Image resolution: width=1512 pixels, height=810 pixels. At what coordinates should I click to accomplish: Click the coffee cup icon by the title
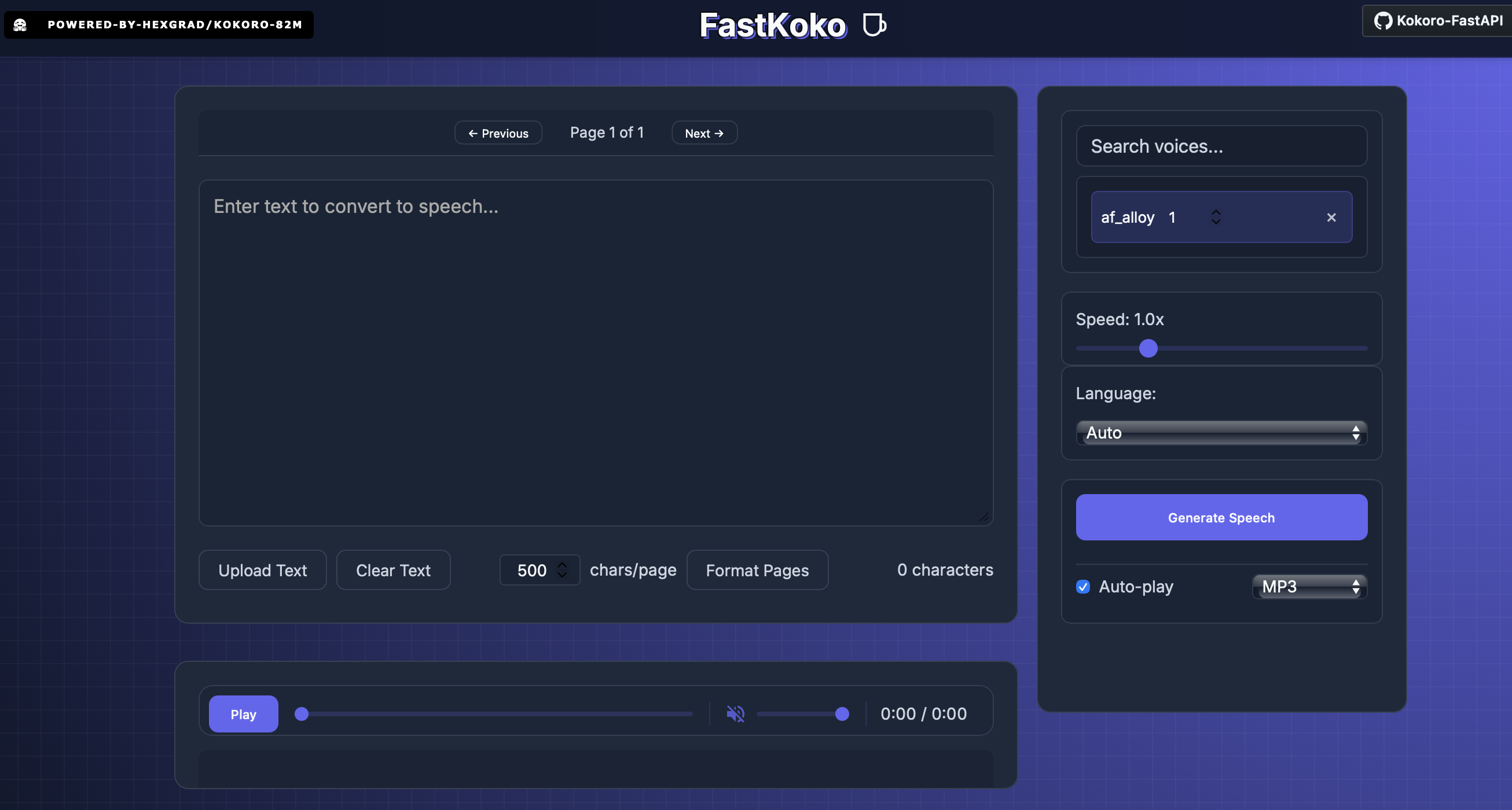click(x=874, y=25)
